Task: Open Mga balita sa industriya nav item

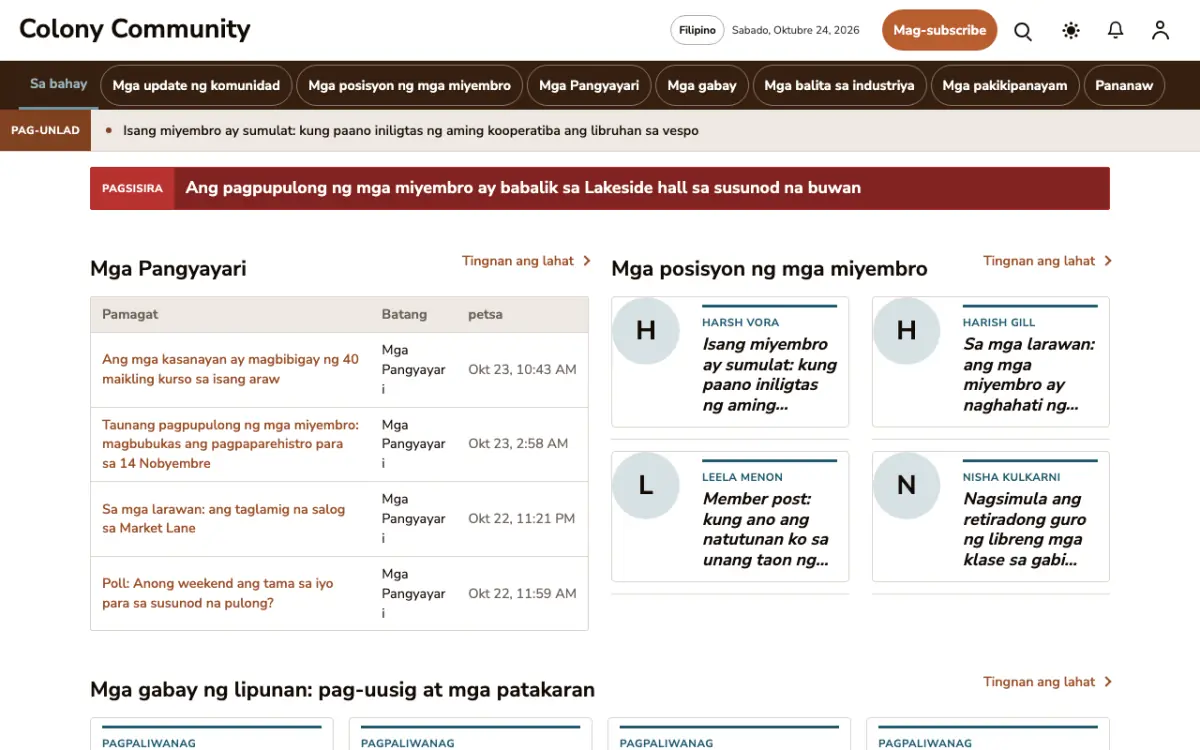Action: coord(839,85)
